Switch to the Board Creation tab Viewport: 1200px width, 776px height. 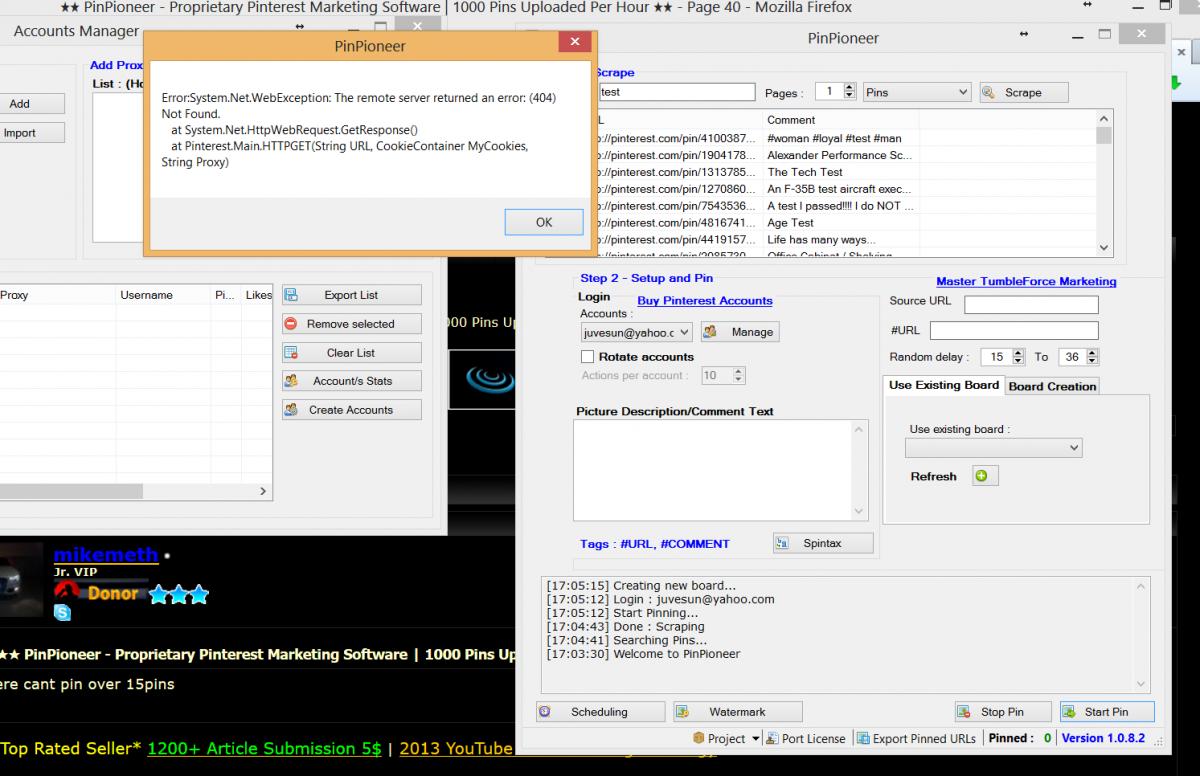pos(1052,386)
